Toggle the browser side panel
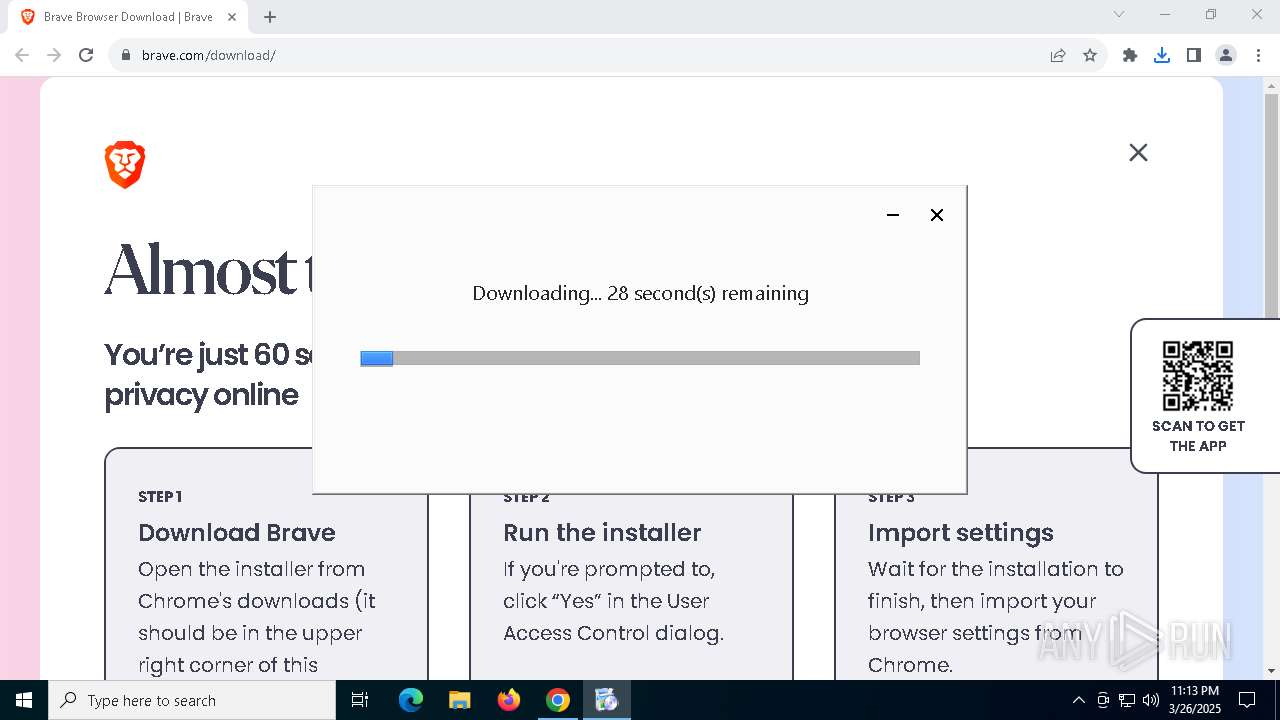Screen dimensions: 1280x720 pyautogui.click(x=1194, y=55)
